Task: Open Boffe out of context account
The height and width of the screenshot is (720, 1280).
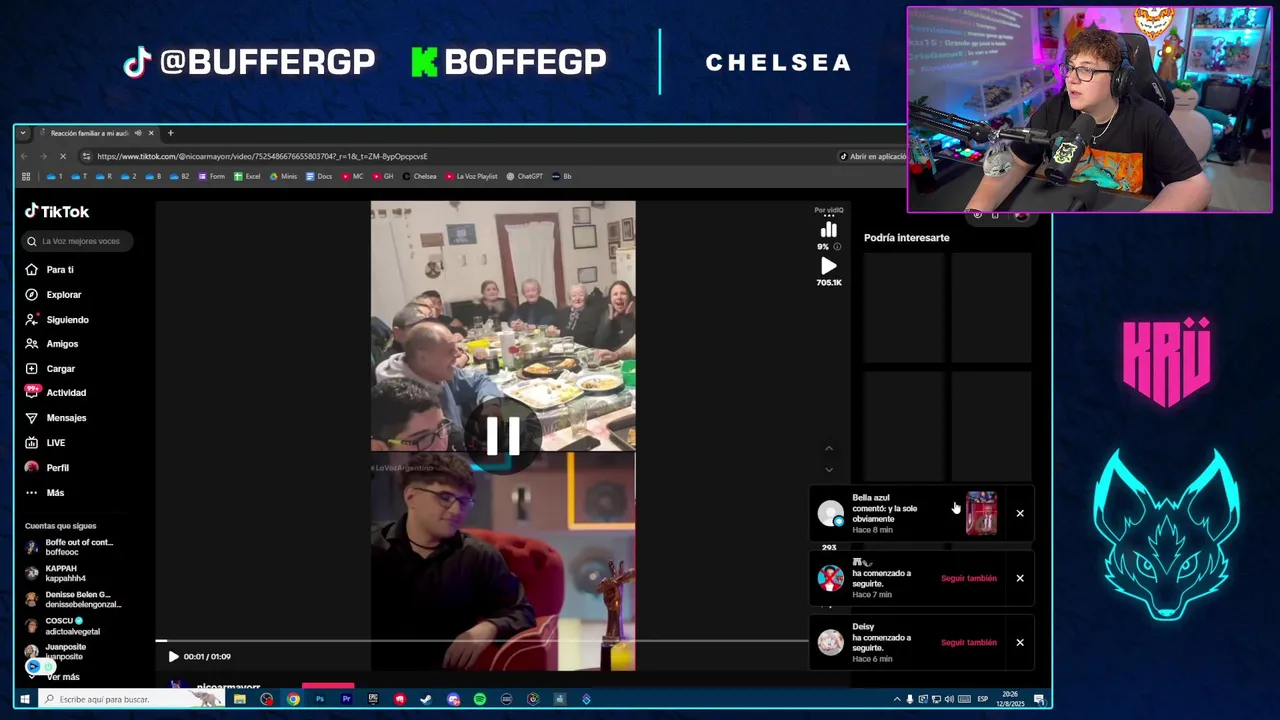Action: (x=69, y=547)
